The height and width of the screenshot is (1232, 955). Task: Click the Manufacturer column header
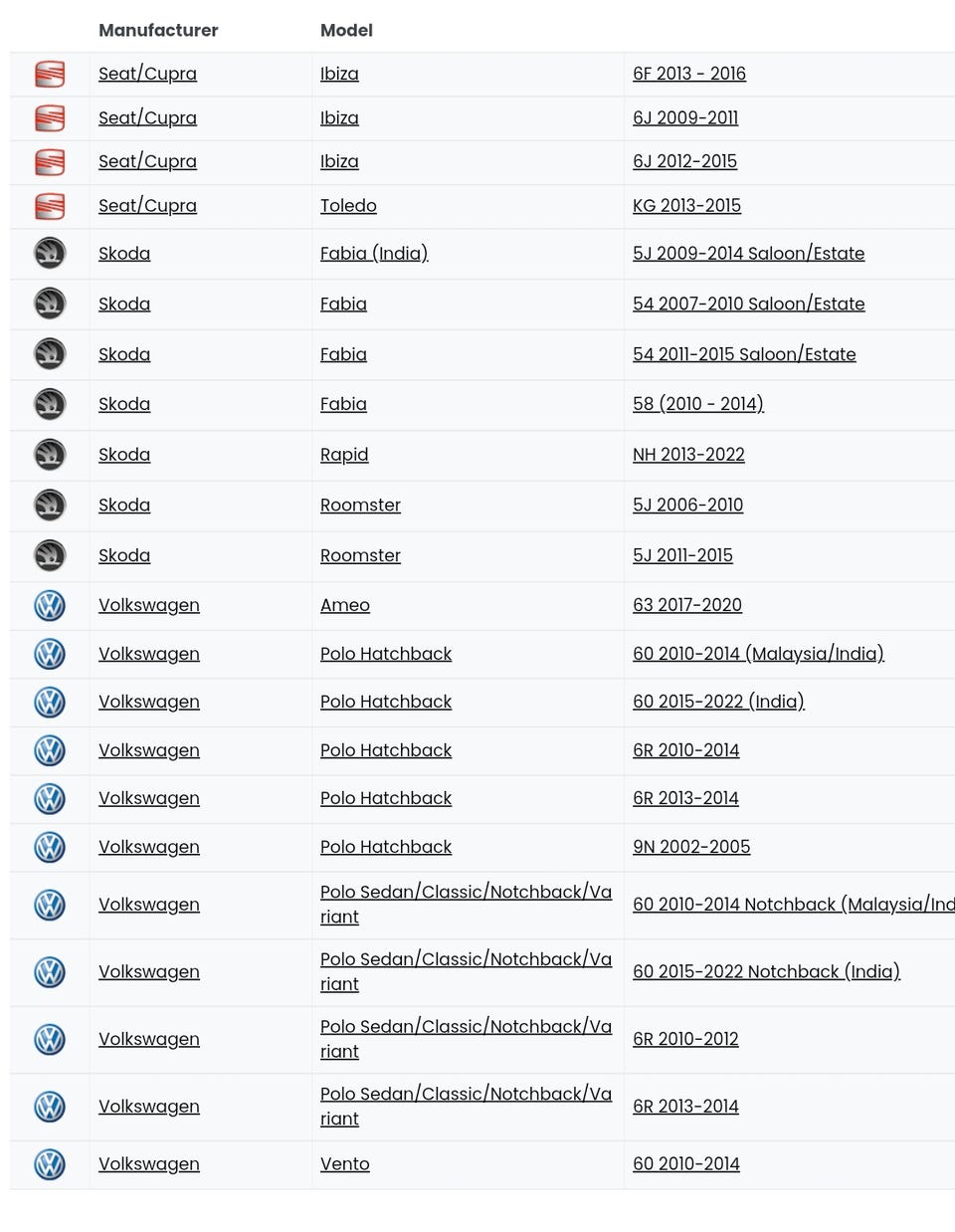pyautogui.click(x=158, y=31)
